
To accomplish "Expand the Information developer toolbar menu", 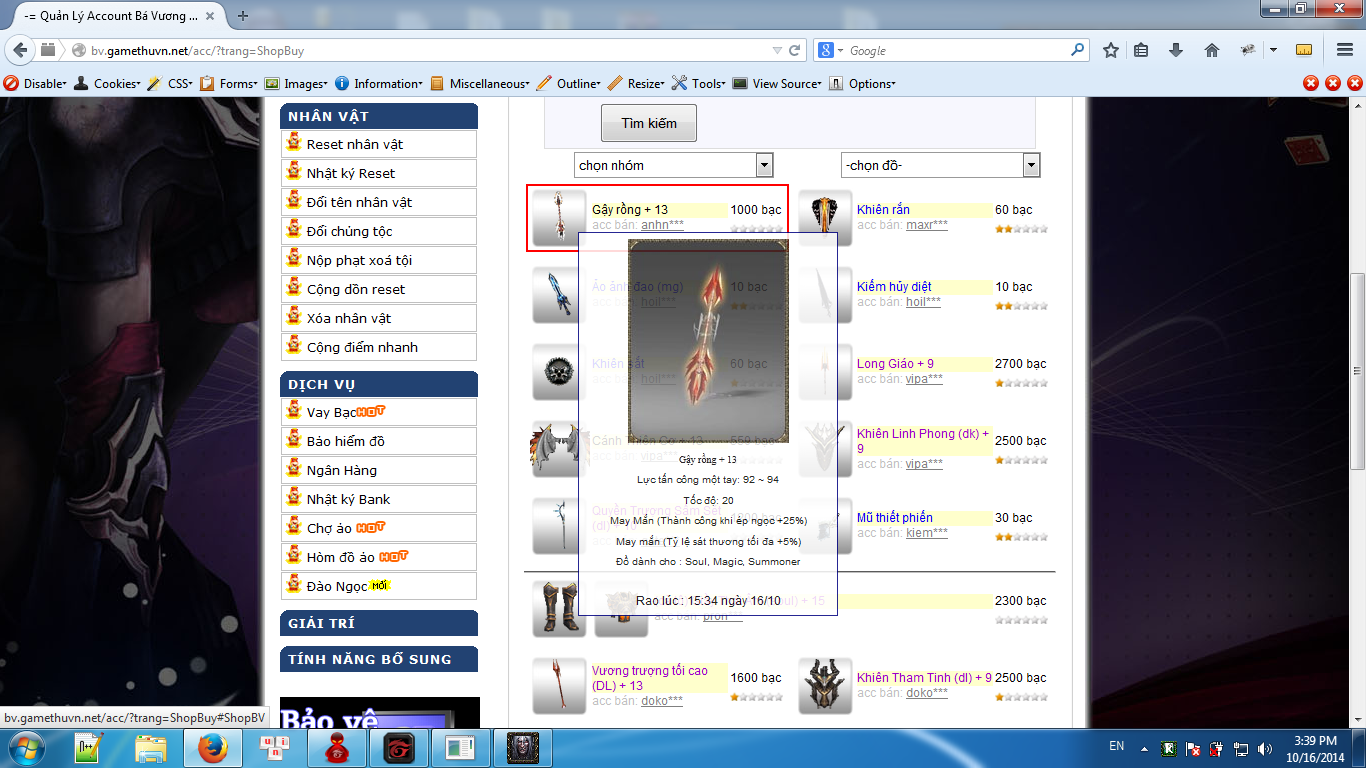I will coord(379,84).
